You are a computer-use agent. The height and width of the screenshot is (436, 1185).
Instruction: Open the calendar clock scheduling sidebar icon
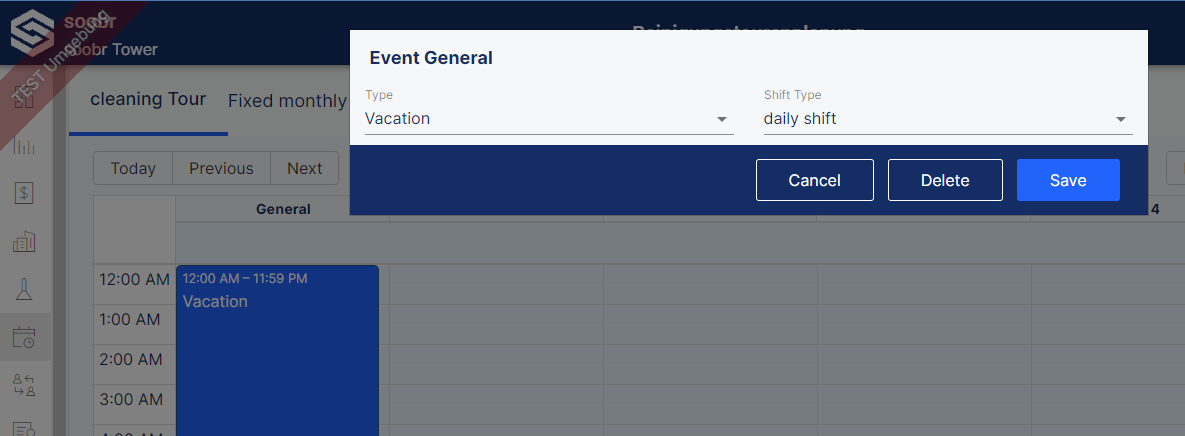click(x=25, y=337)
